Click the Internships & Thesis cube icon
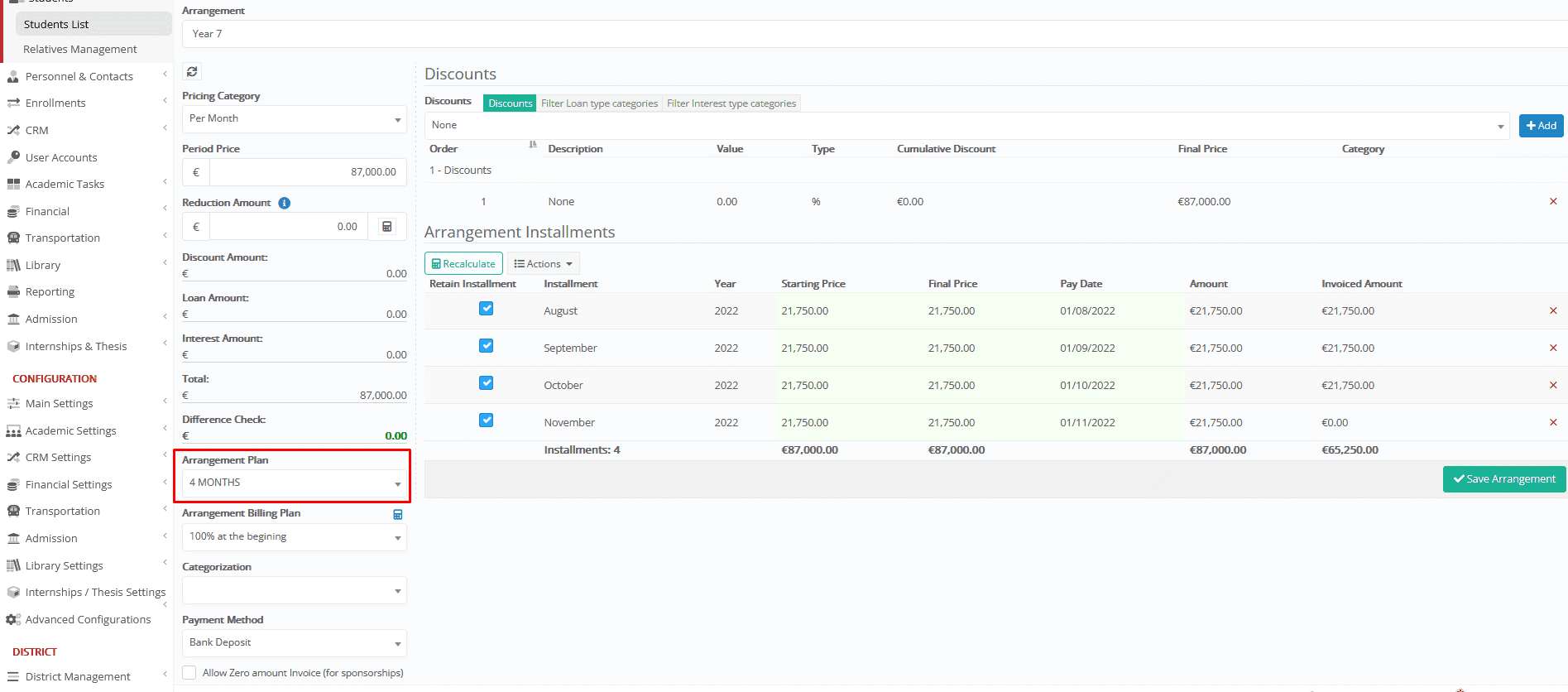 click(13, 346)
